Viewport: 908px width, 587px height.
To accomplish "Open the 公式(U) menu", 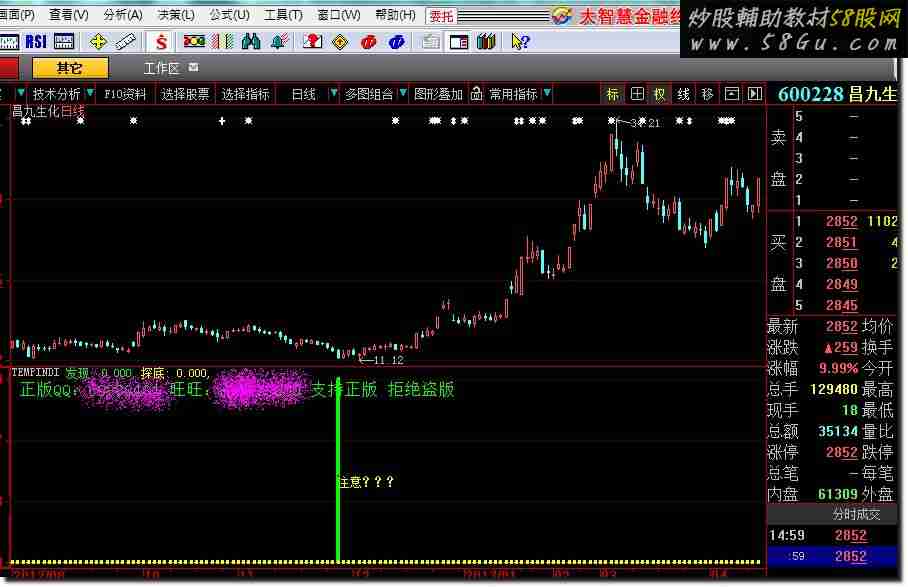I will (229, 14).
